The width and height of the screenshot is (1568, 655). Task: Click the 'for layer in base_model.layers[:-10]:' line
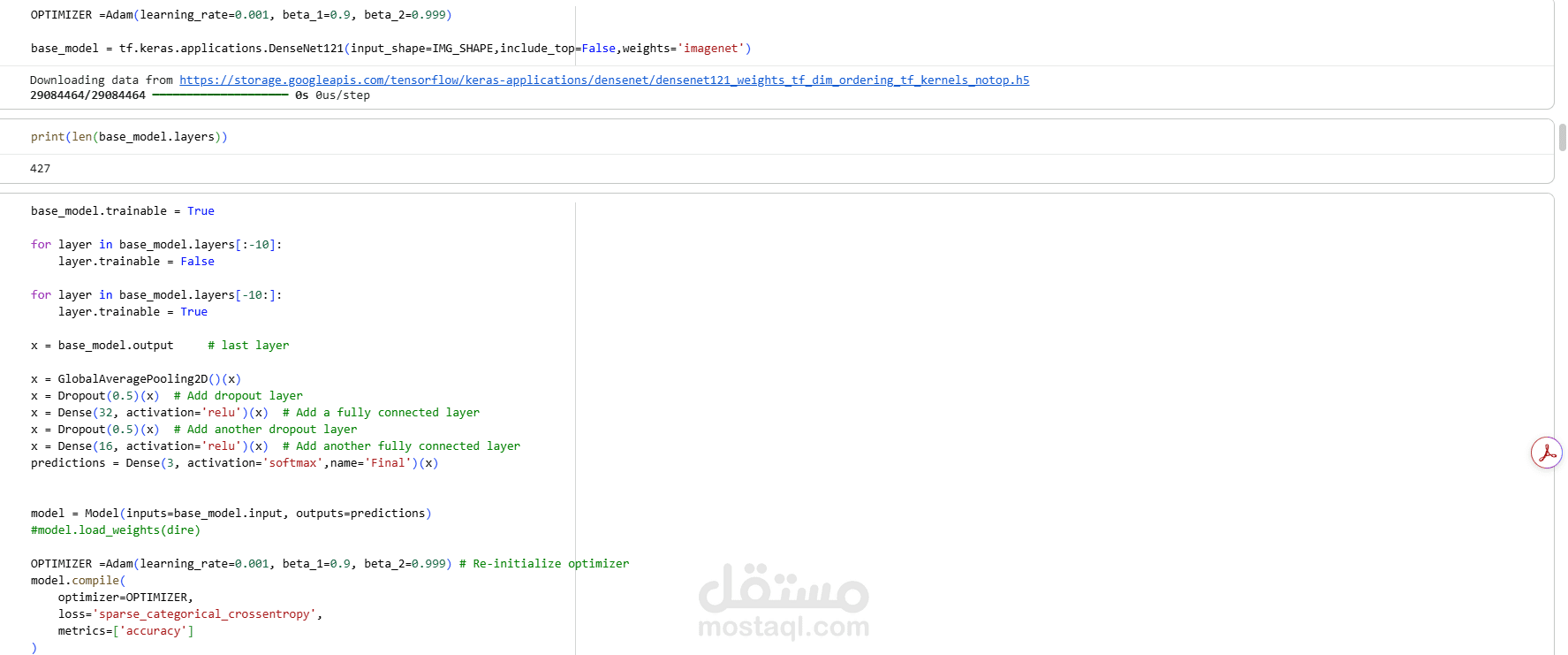[x=156, y=245]
